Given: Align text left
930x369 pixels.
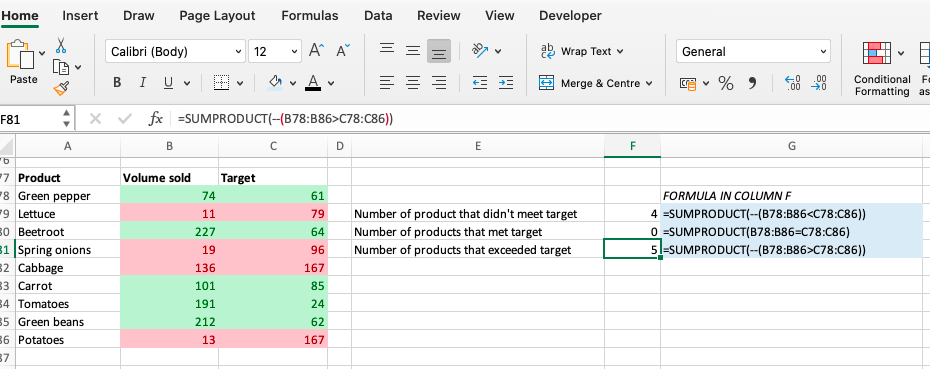Looking at the screenshot, I should (387, 83).
